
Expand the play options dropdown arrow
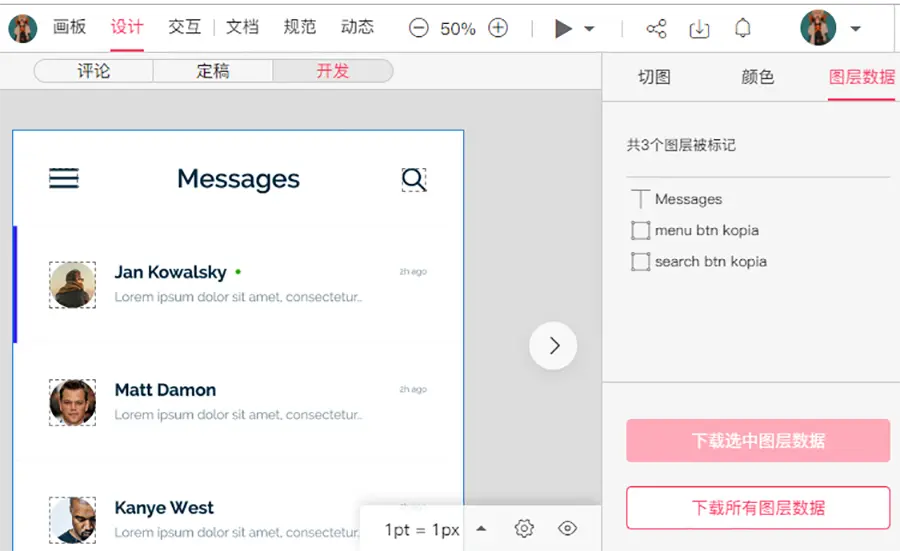(589, 28)
